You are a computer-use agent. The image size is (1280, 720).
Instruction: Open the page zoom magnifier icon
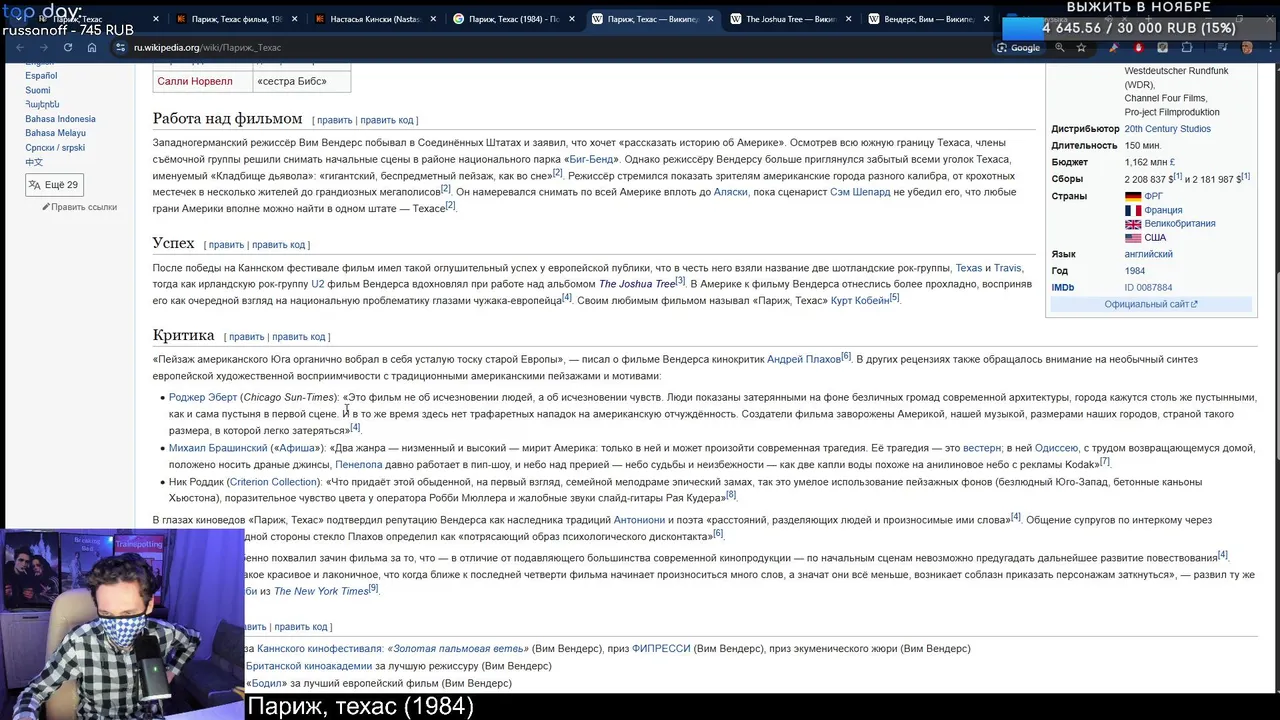coord(1060,47)
